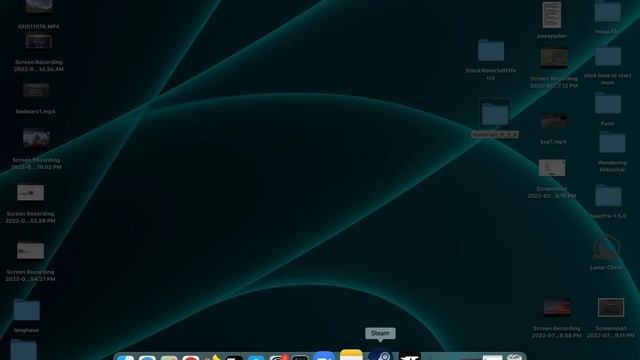The image size is (640, 360).
Task: Select the Screenshot ending 9.11 PM
Action: point(611,307)
